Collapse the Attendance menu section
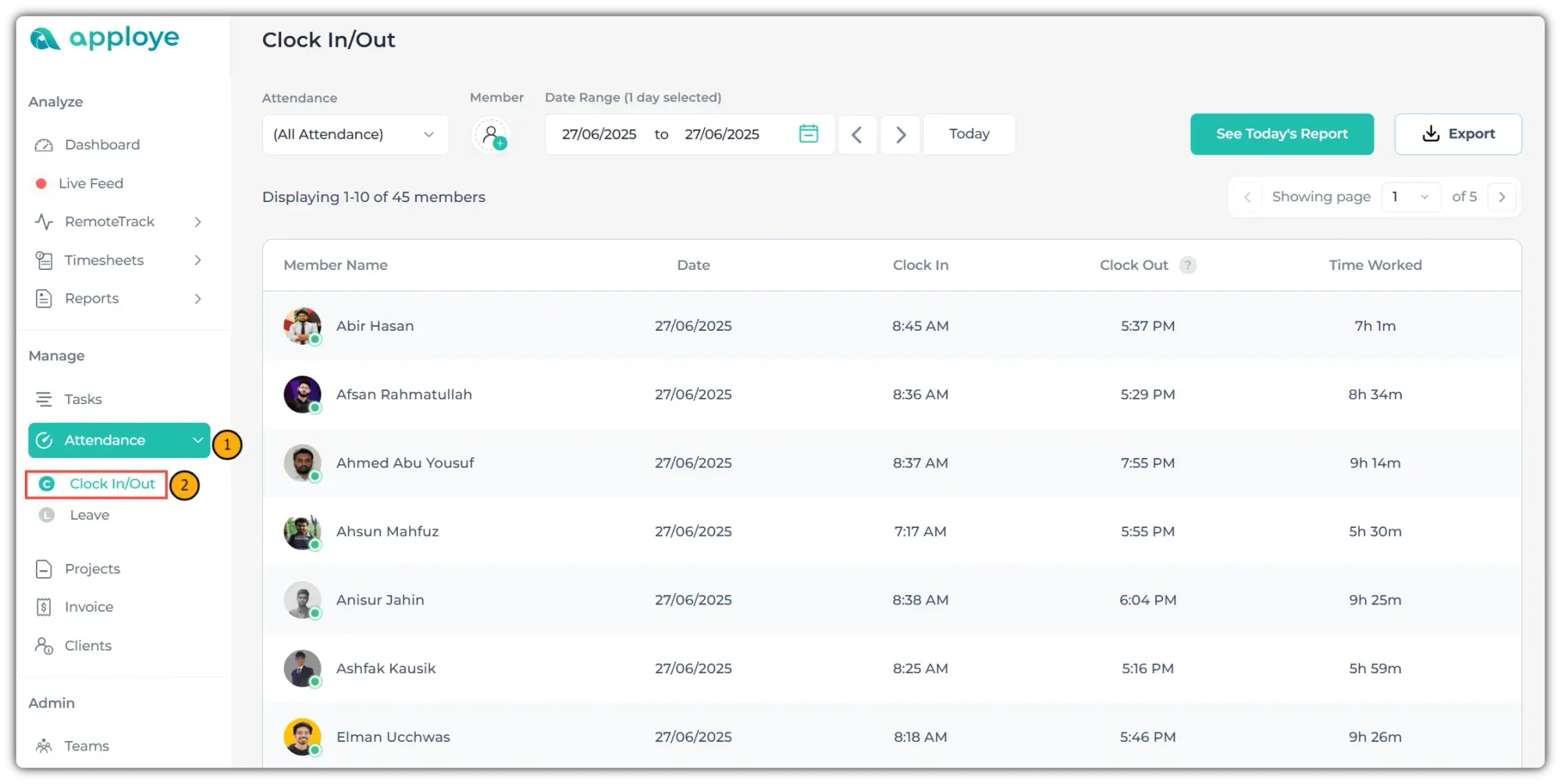 (x=197, y=441)
